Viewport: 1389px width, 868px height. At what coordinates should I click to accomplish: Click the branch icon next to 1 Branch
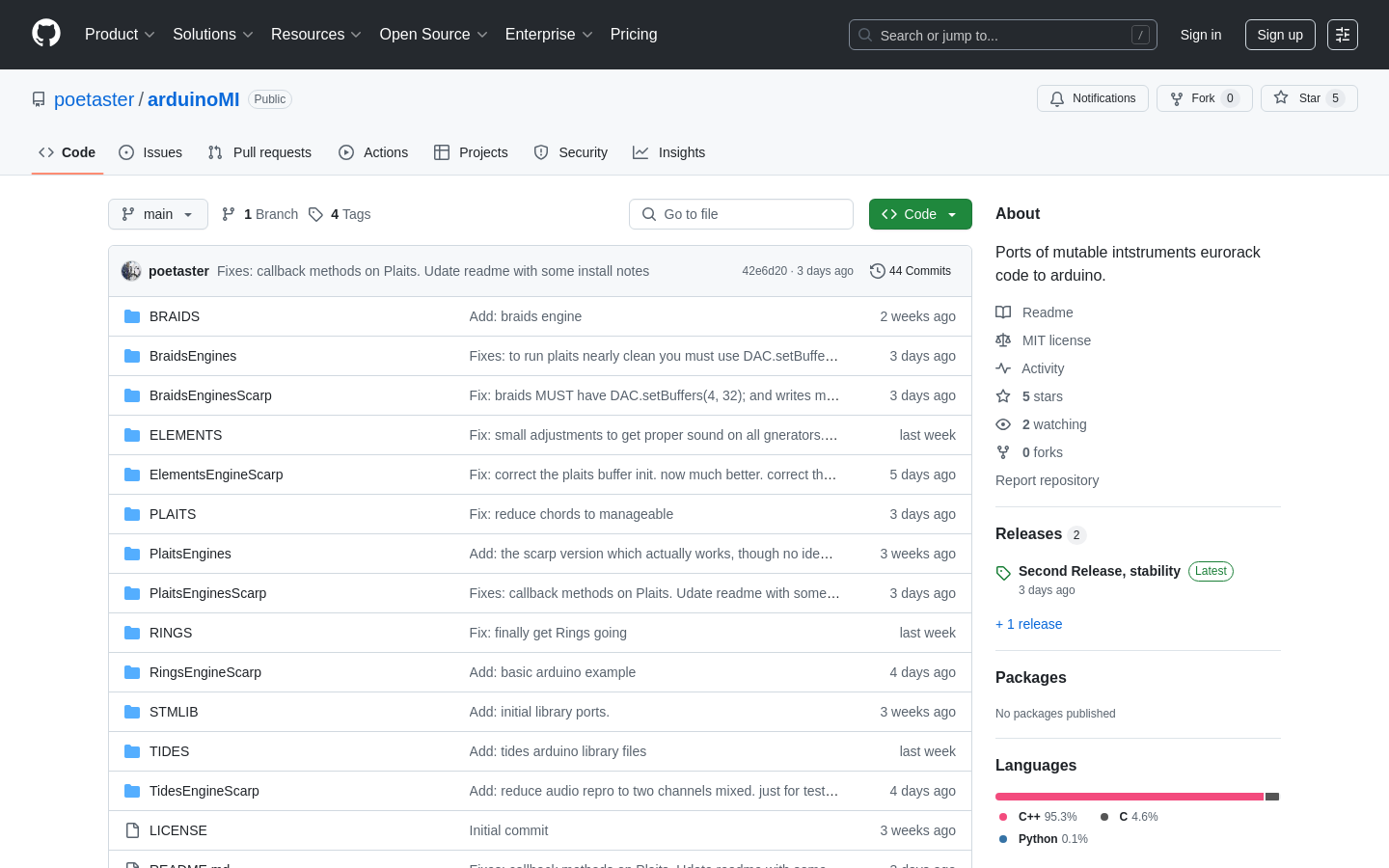click(x=229, y=214)
